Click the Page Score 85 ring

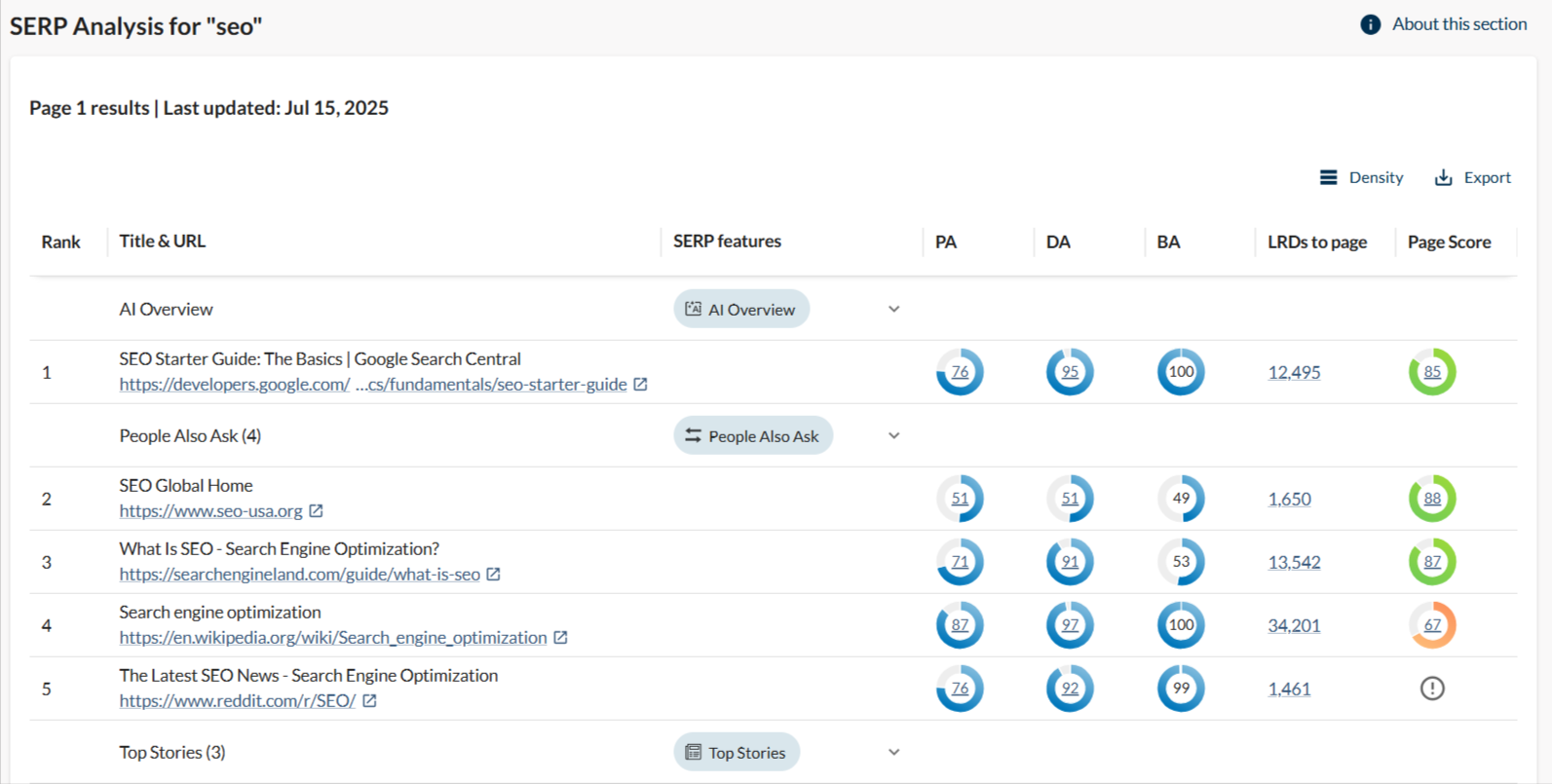coord(1432,372)
